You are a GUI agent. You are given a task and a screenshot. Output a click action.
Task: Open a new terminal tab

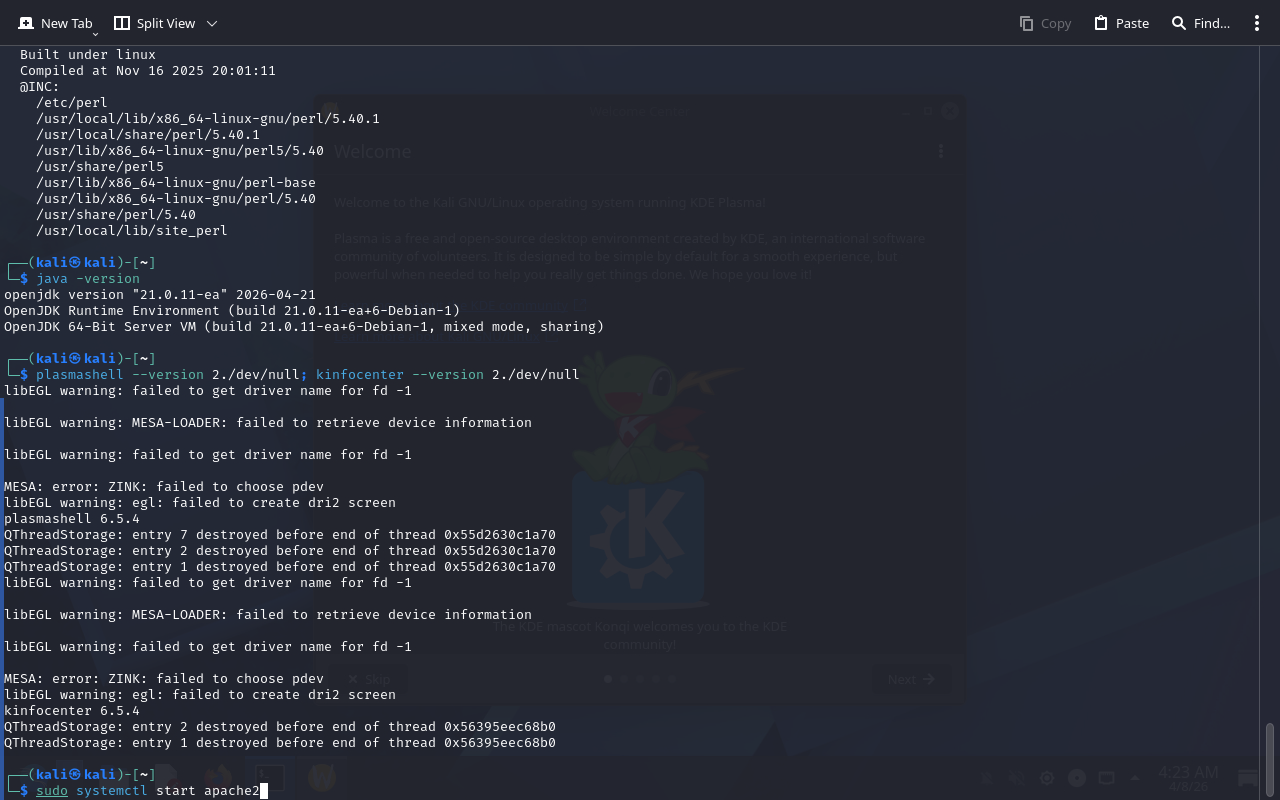(x=56, y=23)
